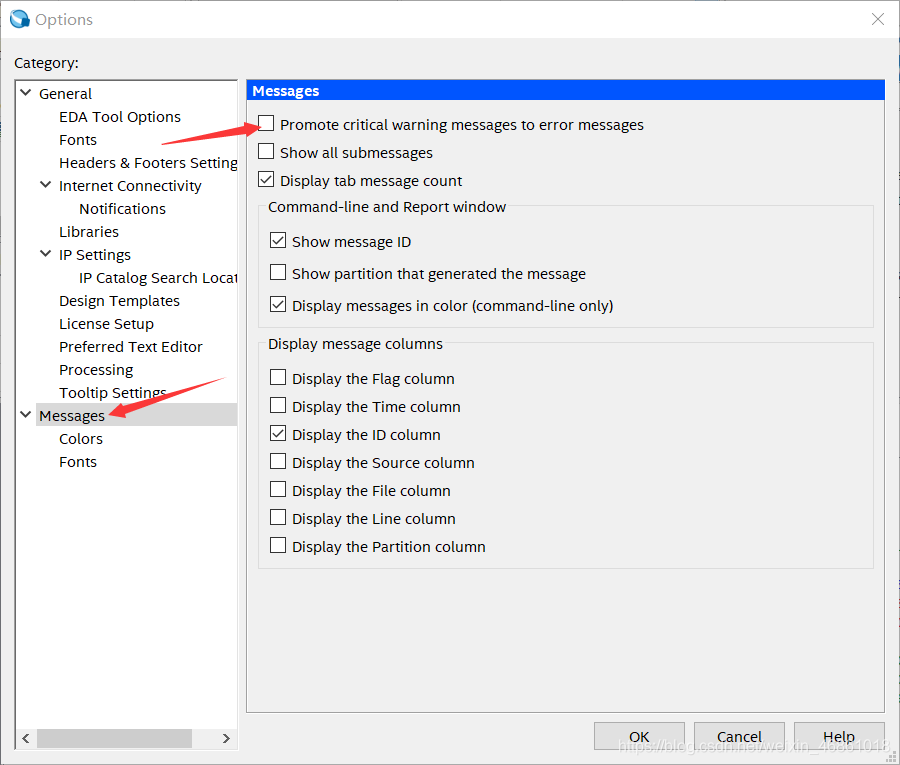
Task: Uncheck Display the ID column
Action: [x=278, y=434]
